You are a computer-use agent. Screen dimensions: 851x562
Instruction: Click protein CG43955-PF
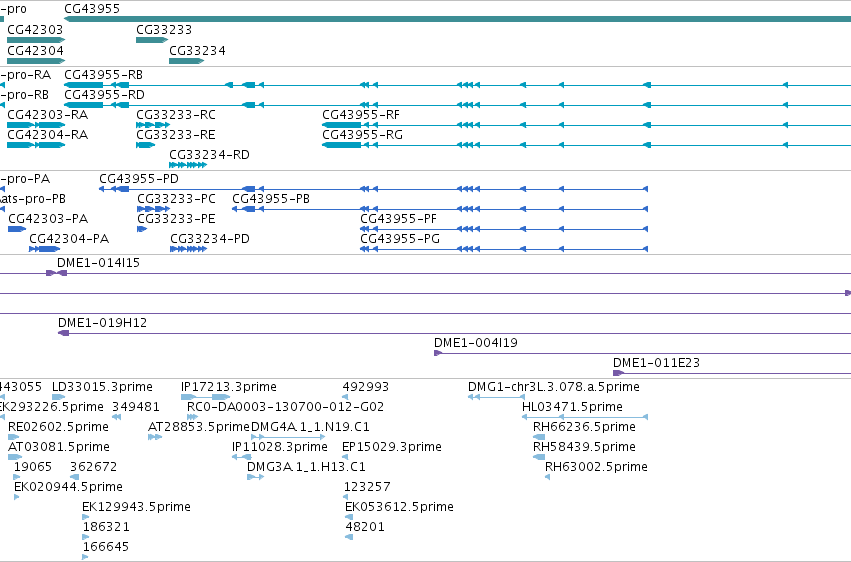(504, 229)
